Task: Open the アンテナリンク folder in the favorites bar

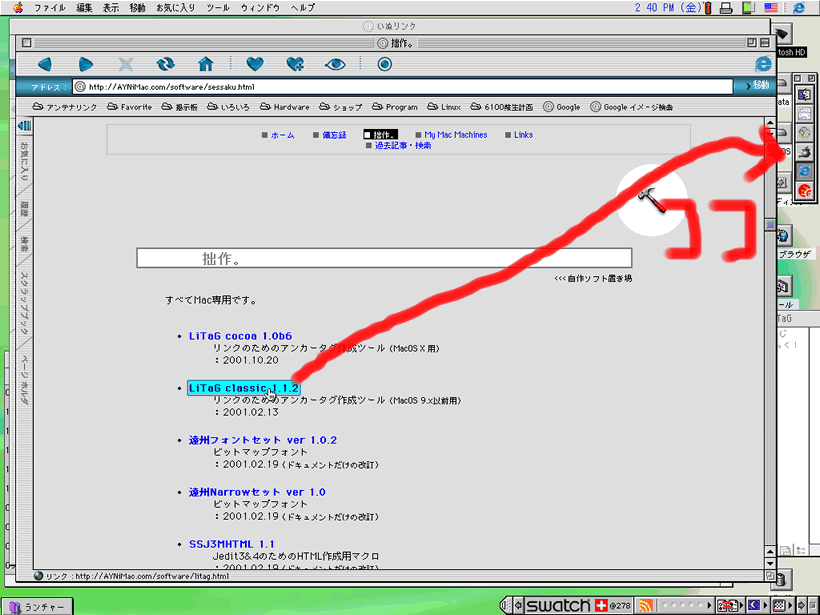Action: click(x=65, y=107)
